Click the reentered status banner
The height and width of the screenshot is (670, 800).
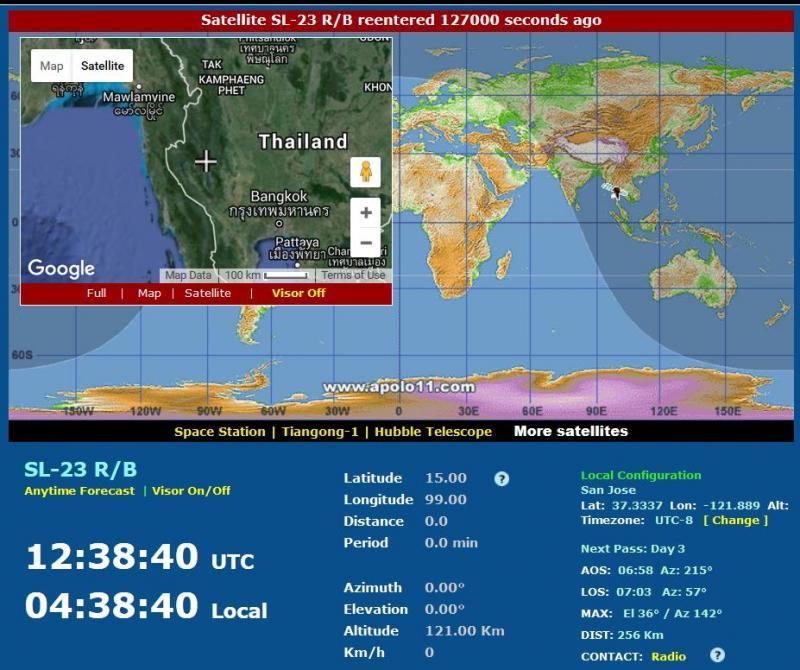(x=401, y=21)
